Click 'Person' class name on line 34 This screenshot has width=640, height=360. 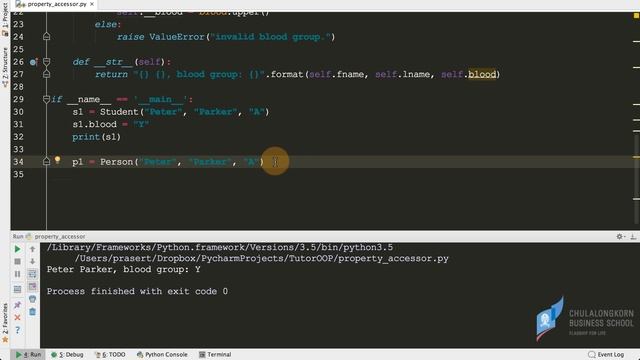tap(117, 162)
